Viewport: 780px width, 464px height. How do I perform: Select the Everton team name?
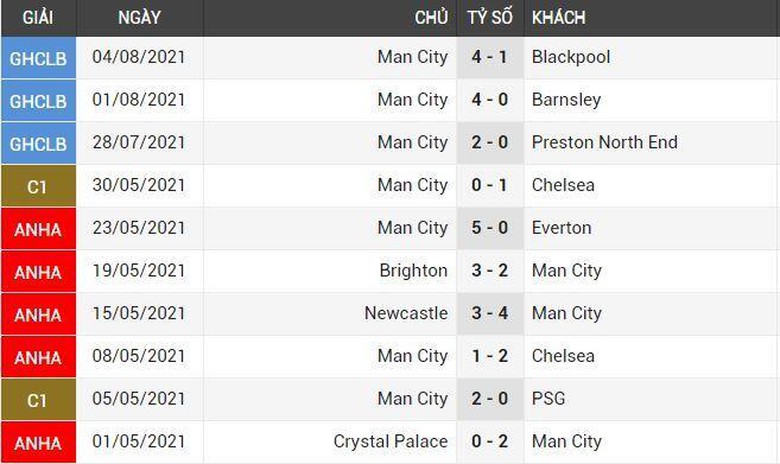(x=561, y=227)
